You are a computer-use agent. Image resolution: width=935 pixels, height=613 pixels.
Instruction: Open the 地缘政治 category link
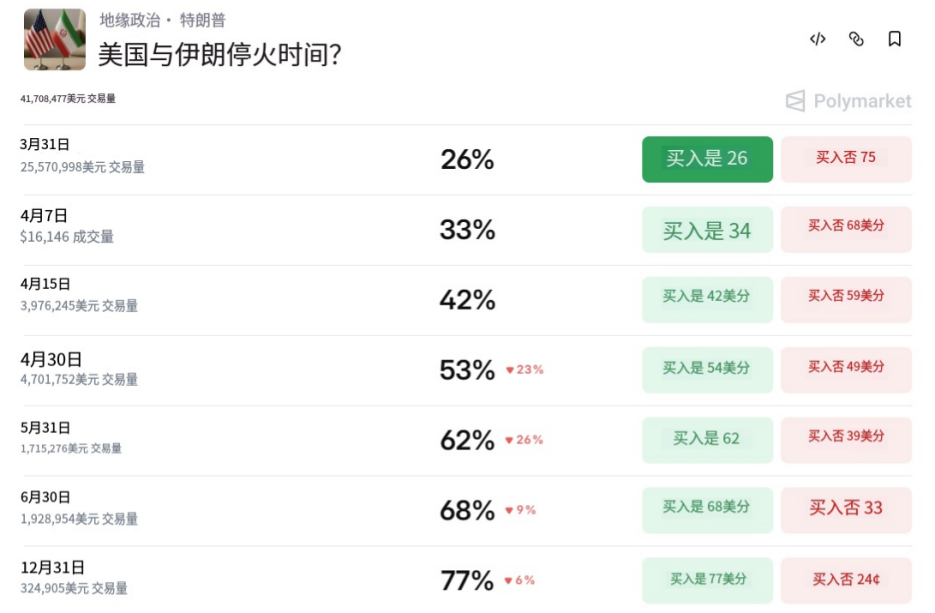(x=130, y=20)
